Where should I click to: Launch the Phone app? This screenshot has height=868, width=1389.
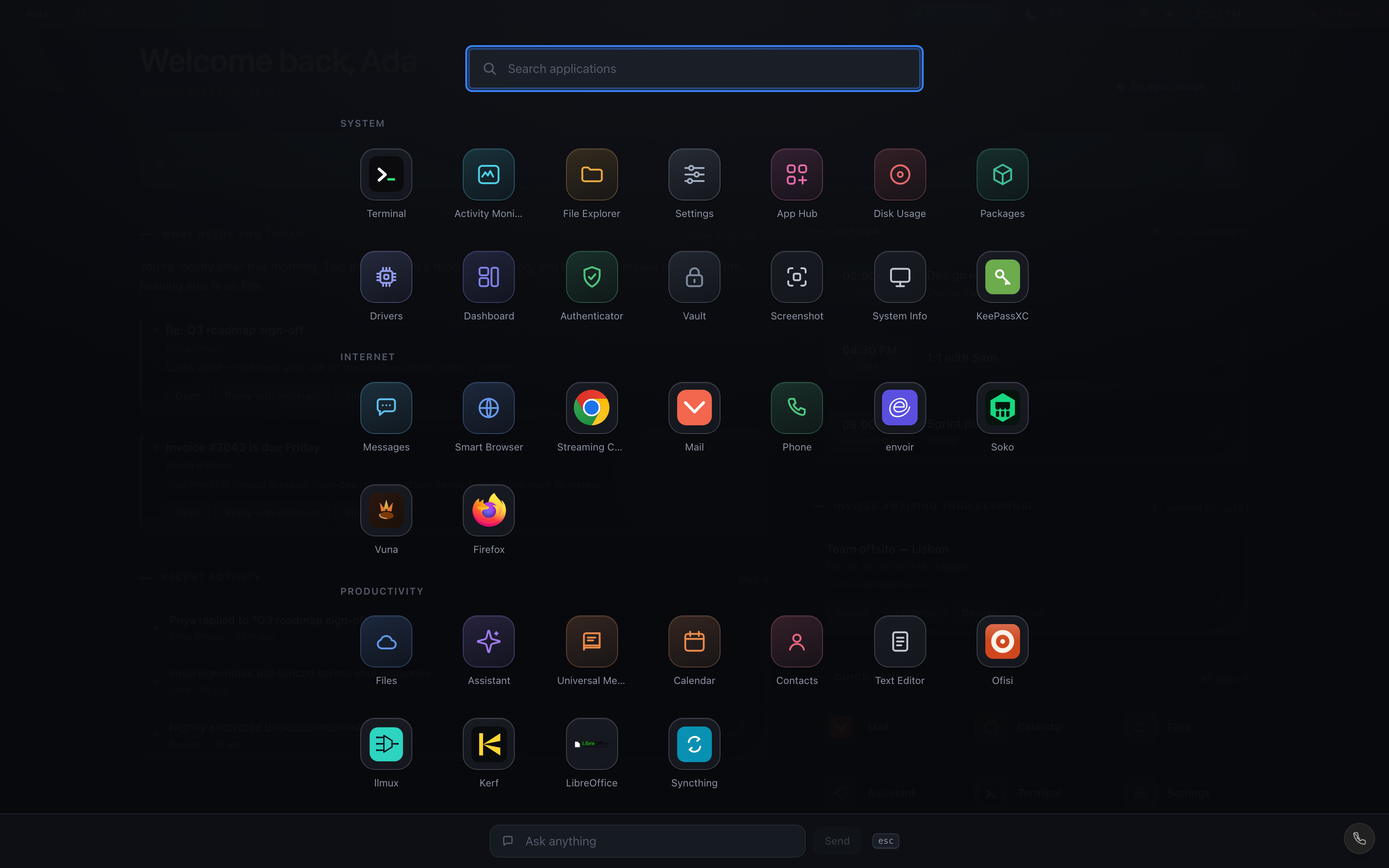(x=797, y=408)
